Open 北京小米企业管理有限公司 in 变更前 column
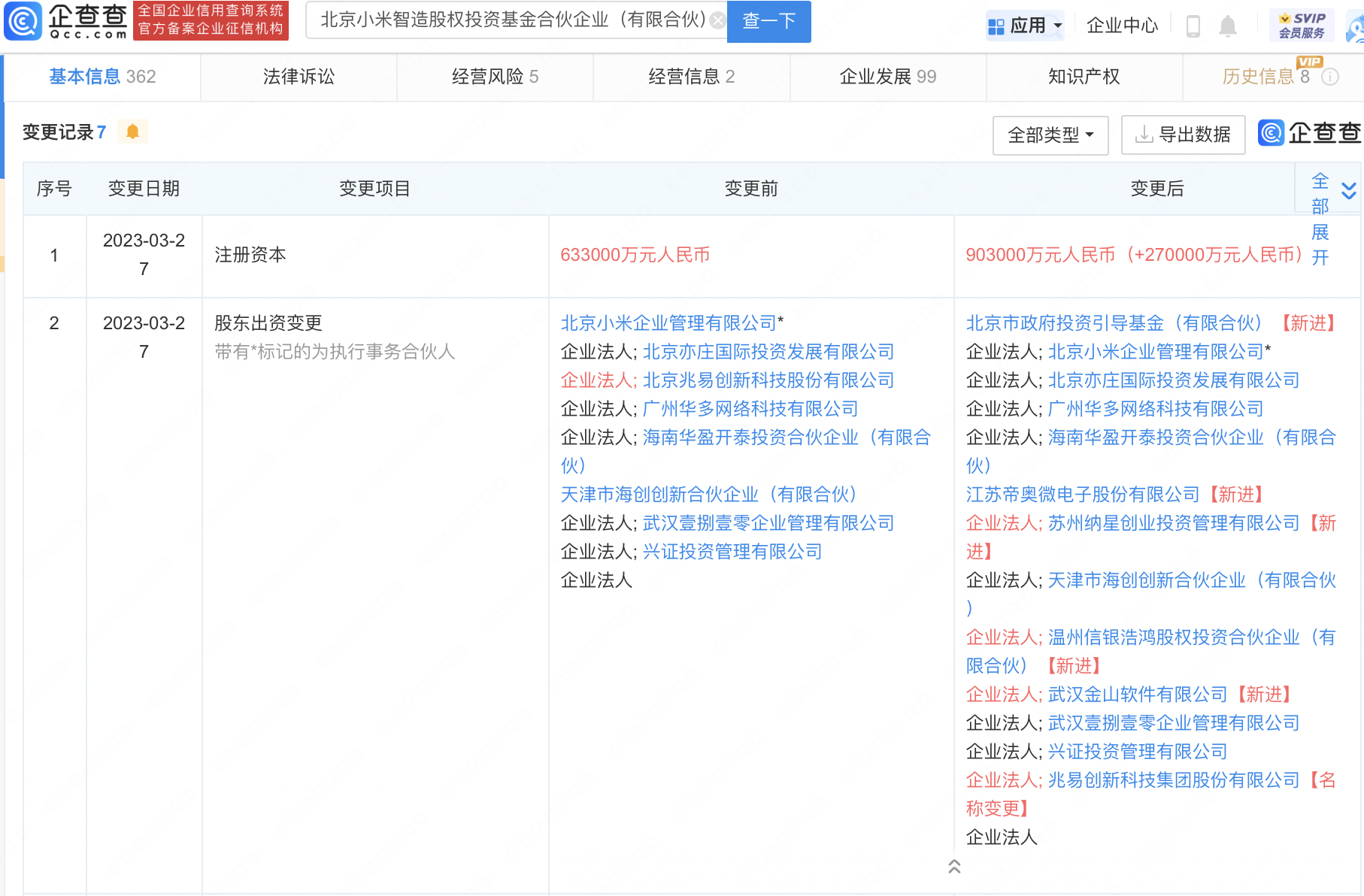 pyautogui.click(x=668, y=323)
